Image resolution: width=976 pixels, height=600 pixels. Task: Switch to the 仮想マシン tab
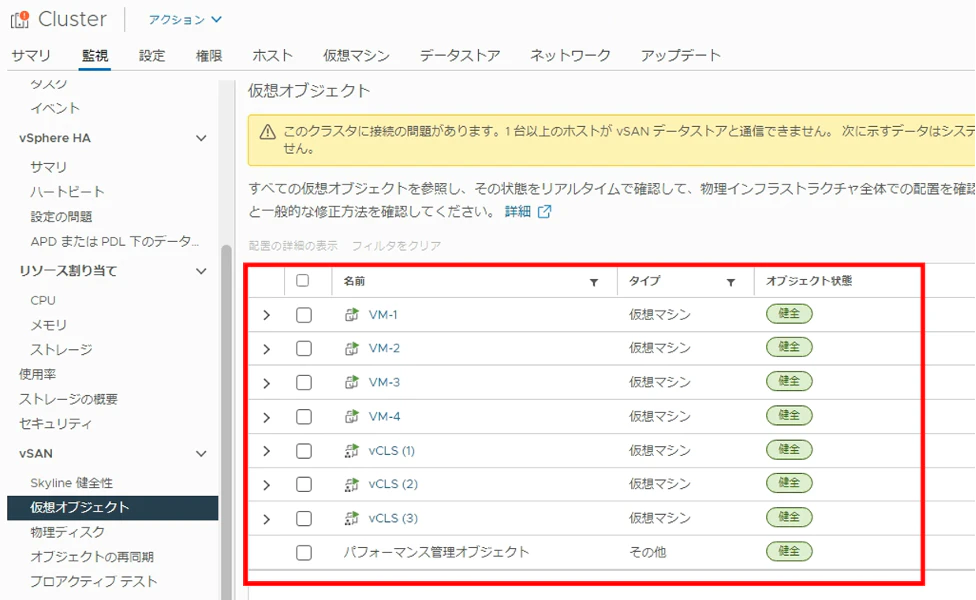(x=356, y=55)
